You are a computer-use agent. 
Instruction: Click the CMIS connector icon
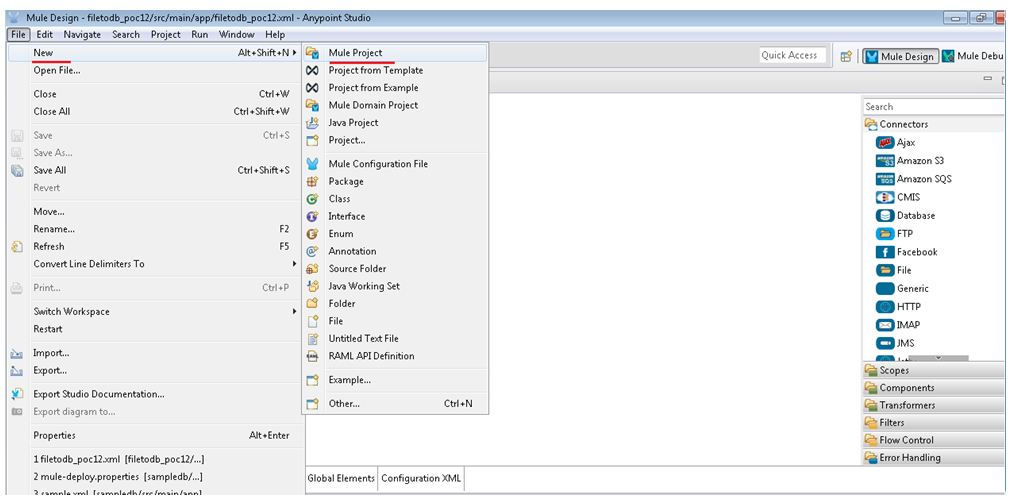point(885,197)
